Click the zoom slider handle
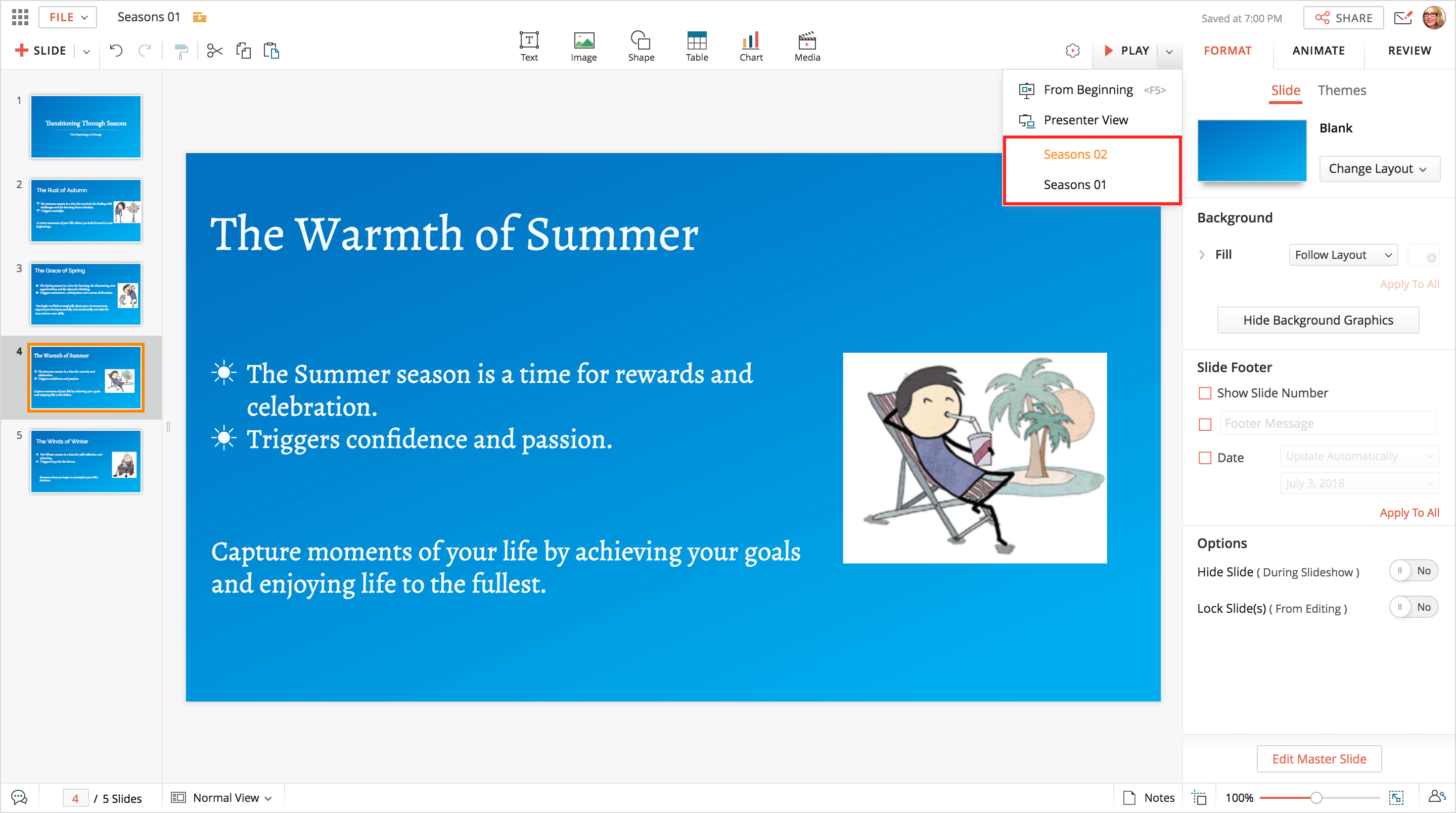Image resolution: width=1456 pixels, height=813 pixels. click(x=1316, y=797)
